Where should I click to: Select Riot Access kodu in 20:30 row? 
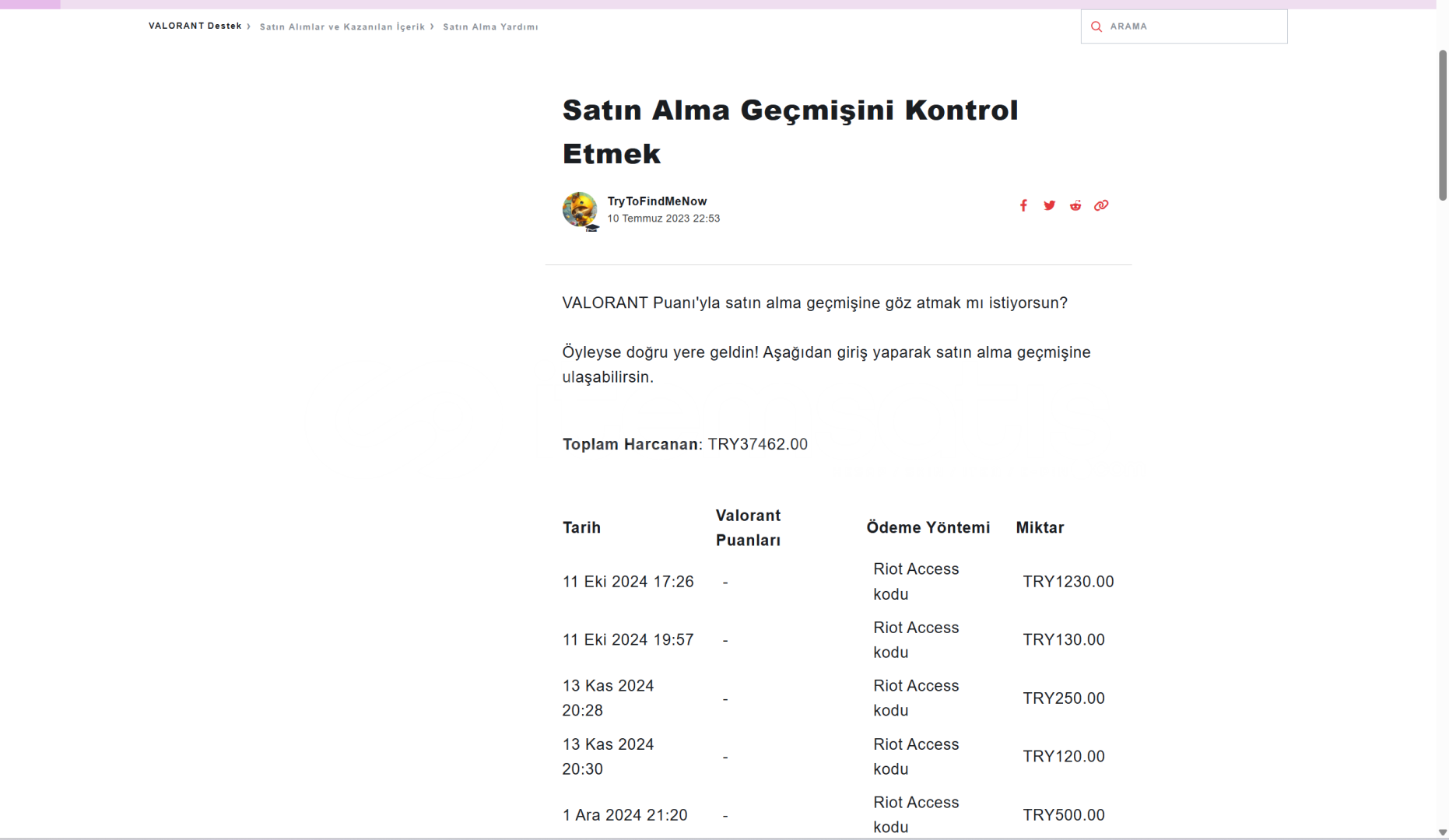pyautogui.click(x=916, y=756)
